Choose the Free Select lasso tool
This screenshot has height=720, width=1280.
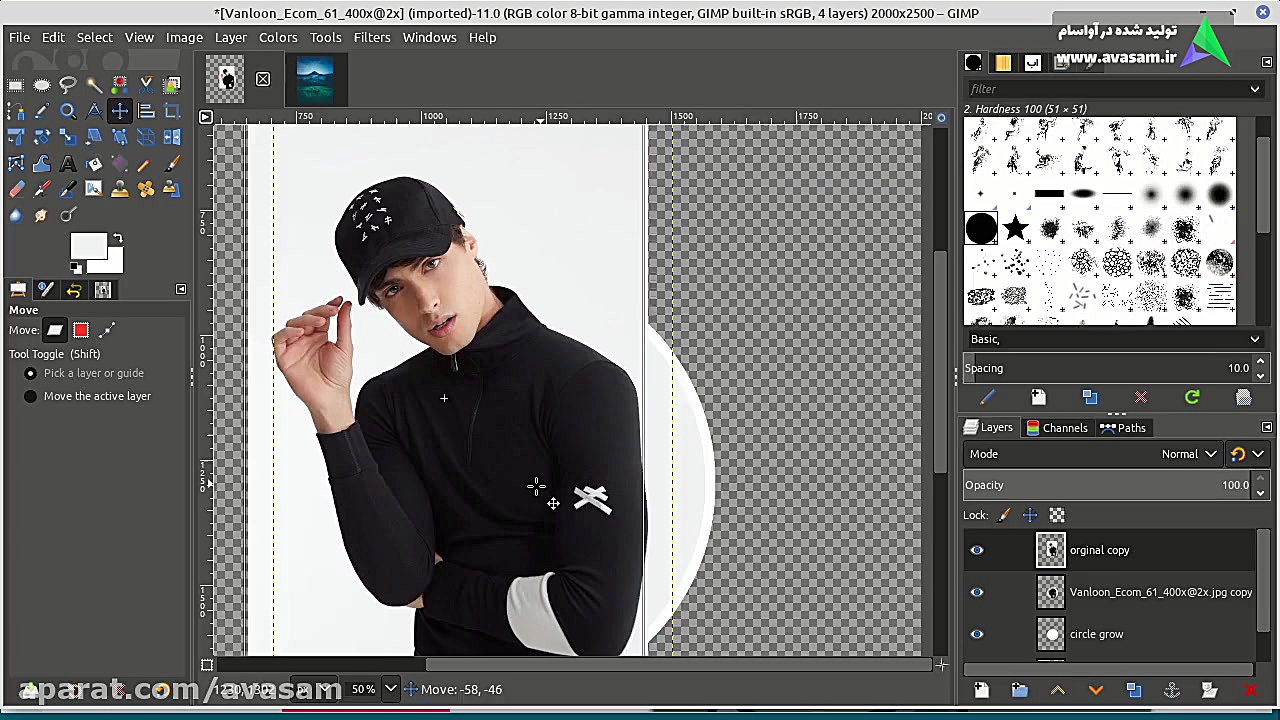click(68, 85)
